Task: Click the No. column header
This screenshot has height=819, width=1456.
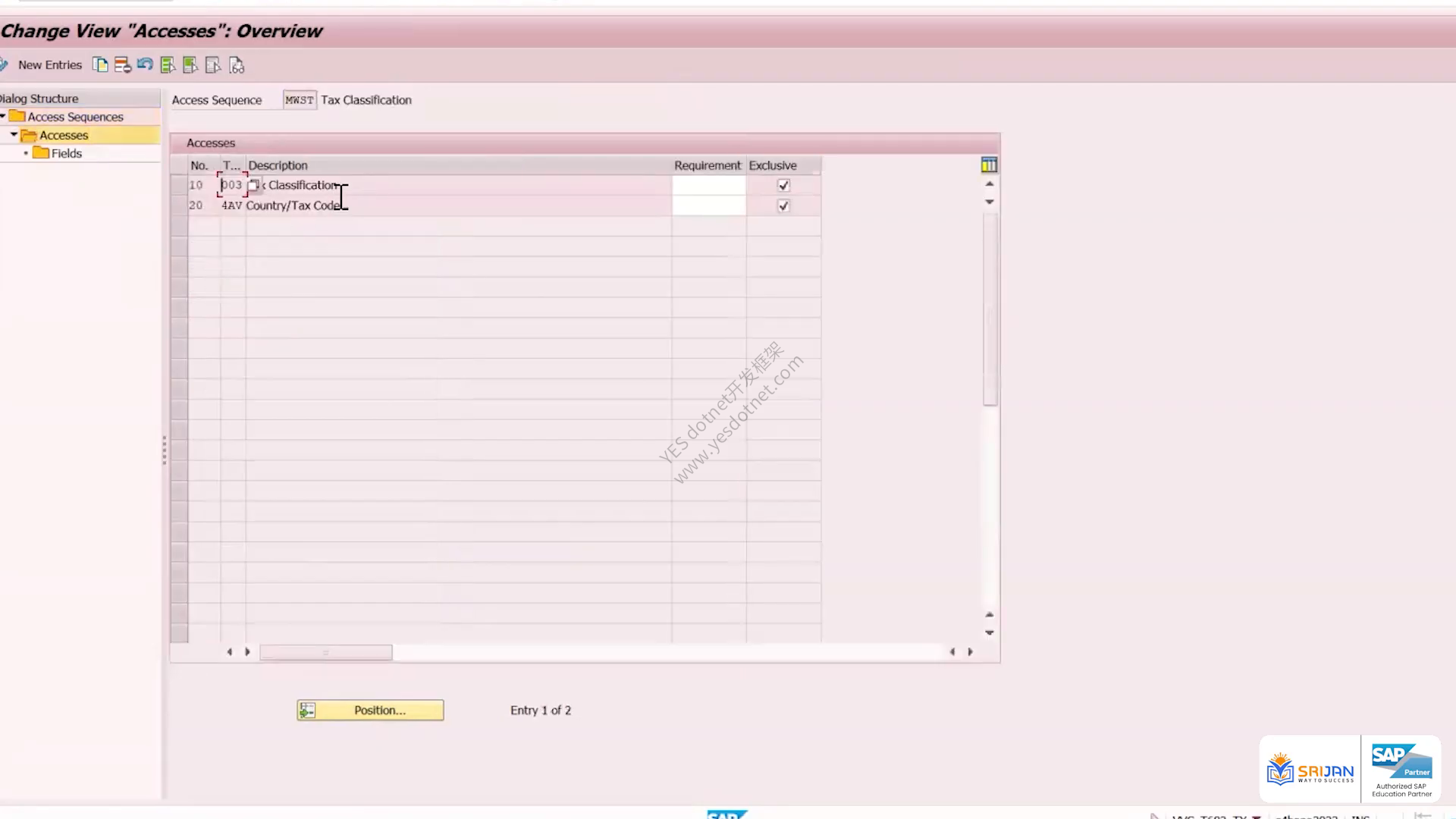Action: point(204,165)
